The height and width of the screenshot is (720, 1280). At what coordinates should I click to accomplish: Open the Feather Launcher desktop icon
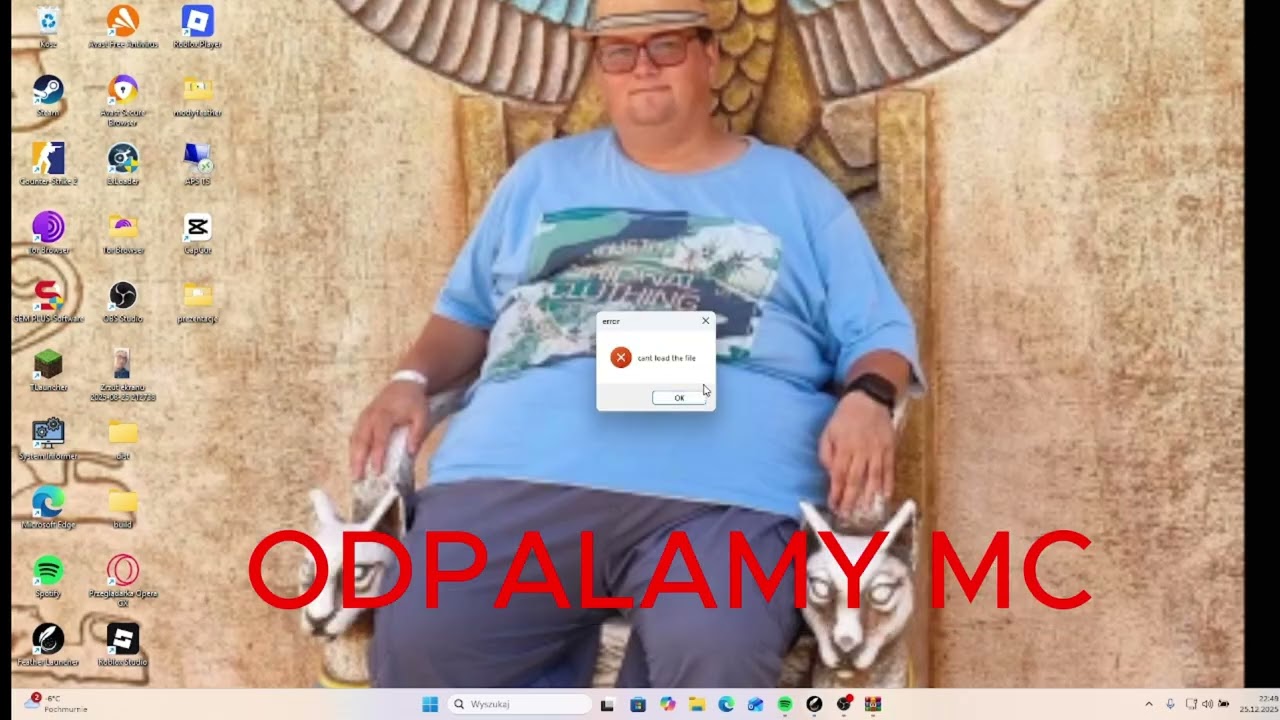pos(48,644)
